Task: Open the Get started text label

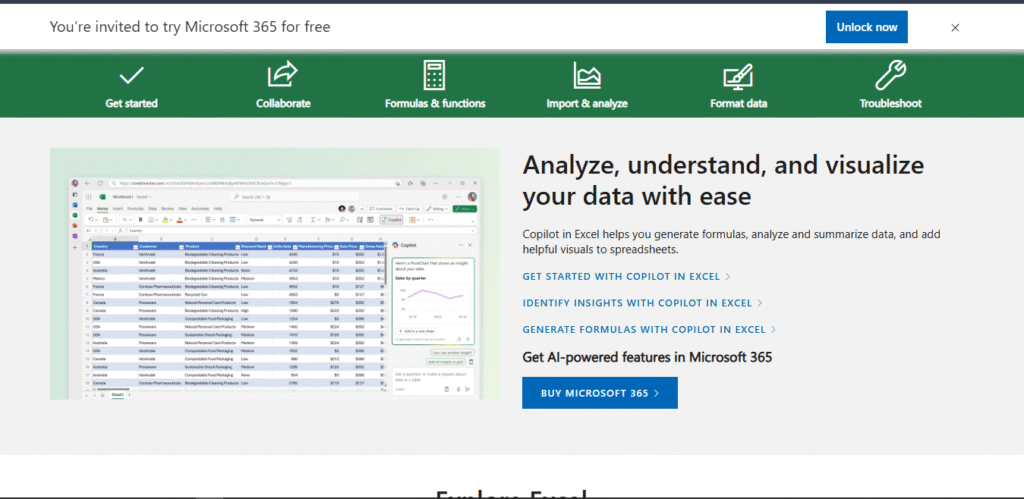Action: point(131,103)
